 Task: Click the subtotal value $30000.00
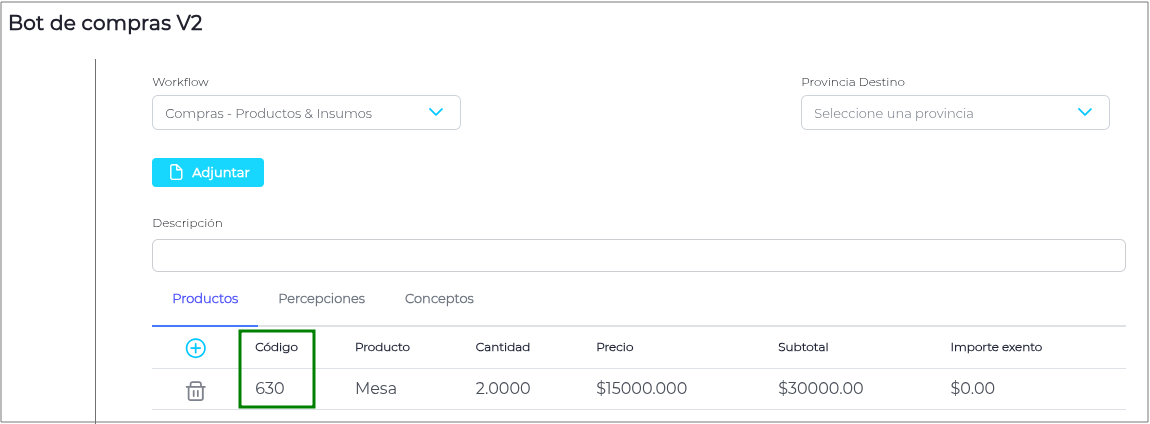[x=820, y=388]
